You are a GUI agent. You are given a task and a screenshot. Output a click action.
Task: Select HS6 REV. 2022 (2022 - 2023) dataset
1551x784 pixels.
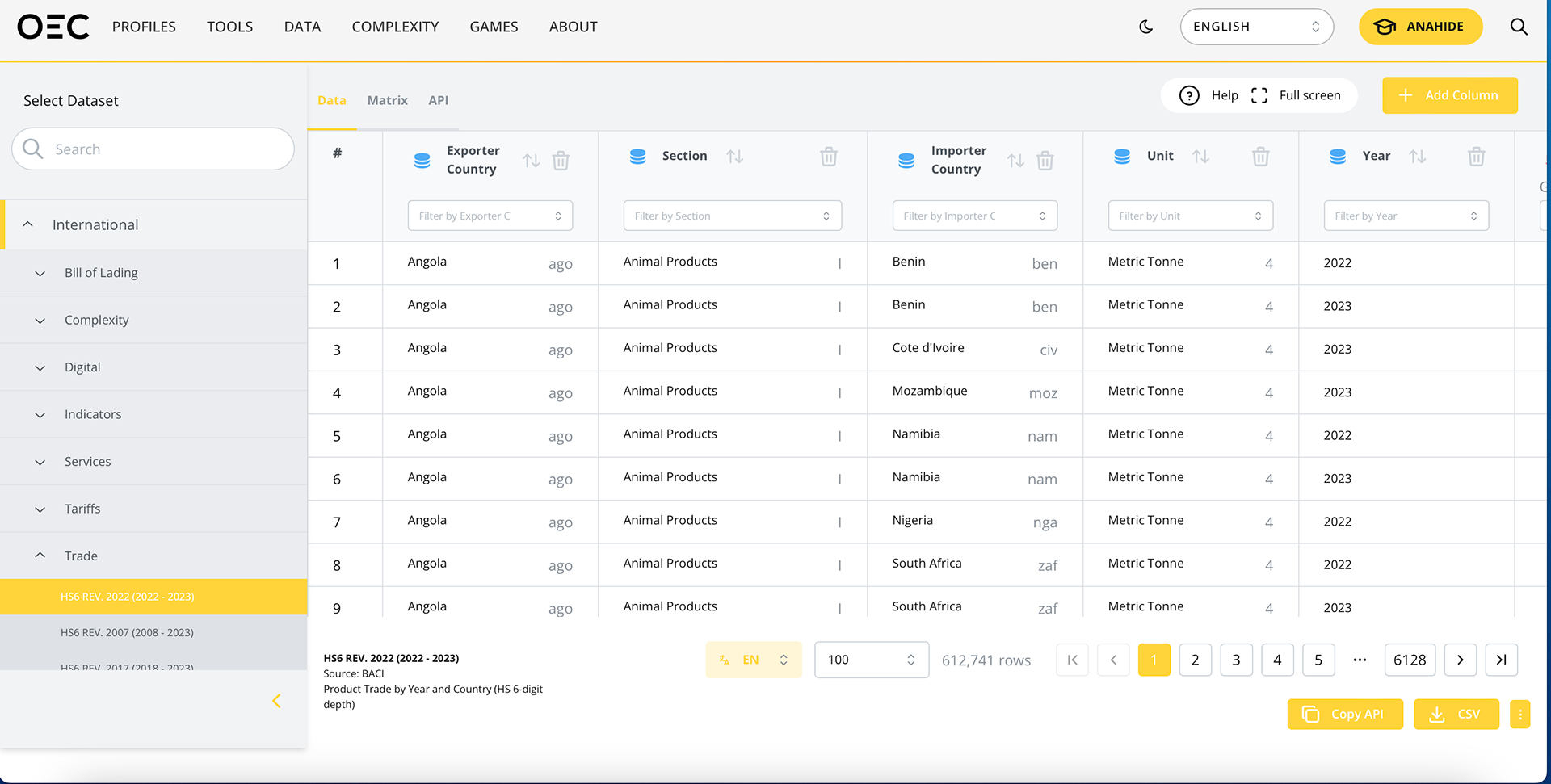pyautogui.click(x=153, y=597)
